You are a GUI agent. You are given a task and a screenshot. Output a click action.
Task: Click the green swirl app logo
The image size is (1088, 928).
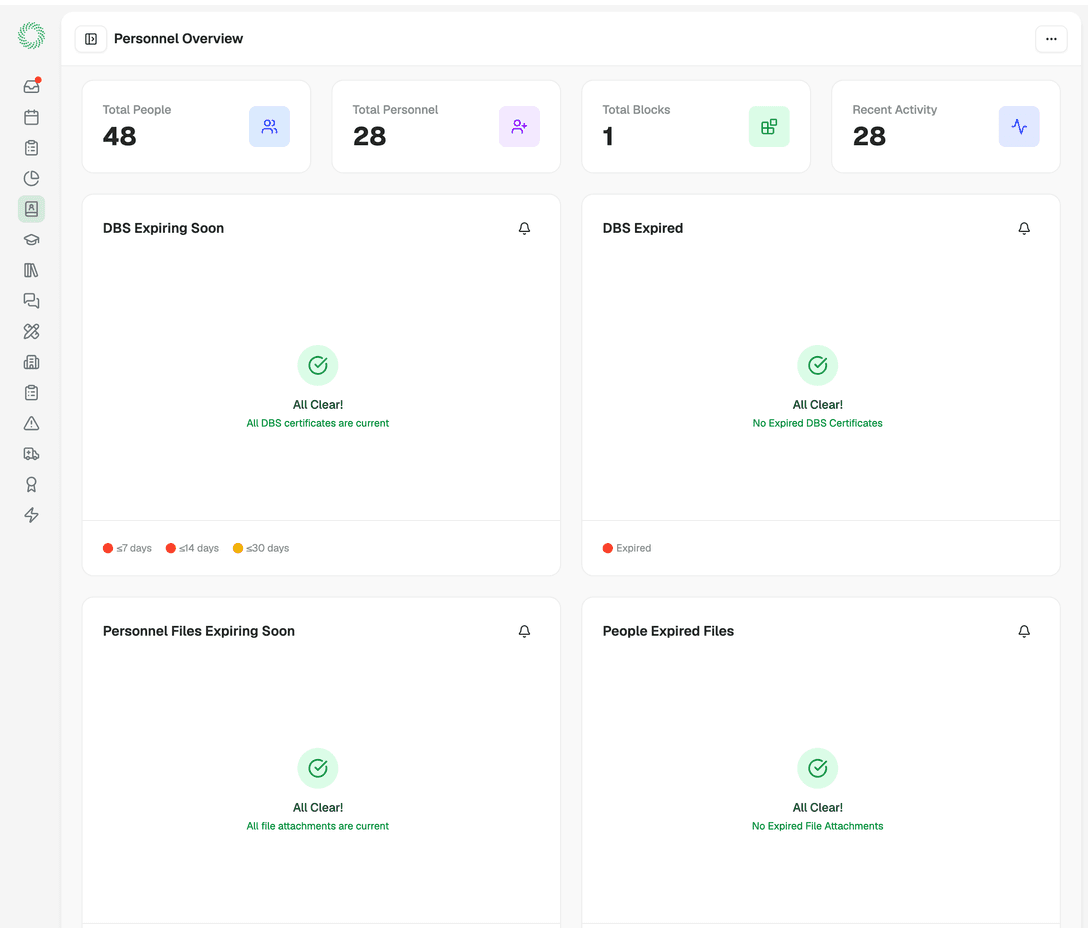coord(31,35)
